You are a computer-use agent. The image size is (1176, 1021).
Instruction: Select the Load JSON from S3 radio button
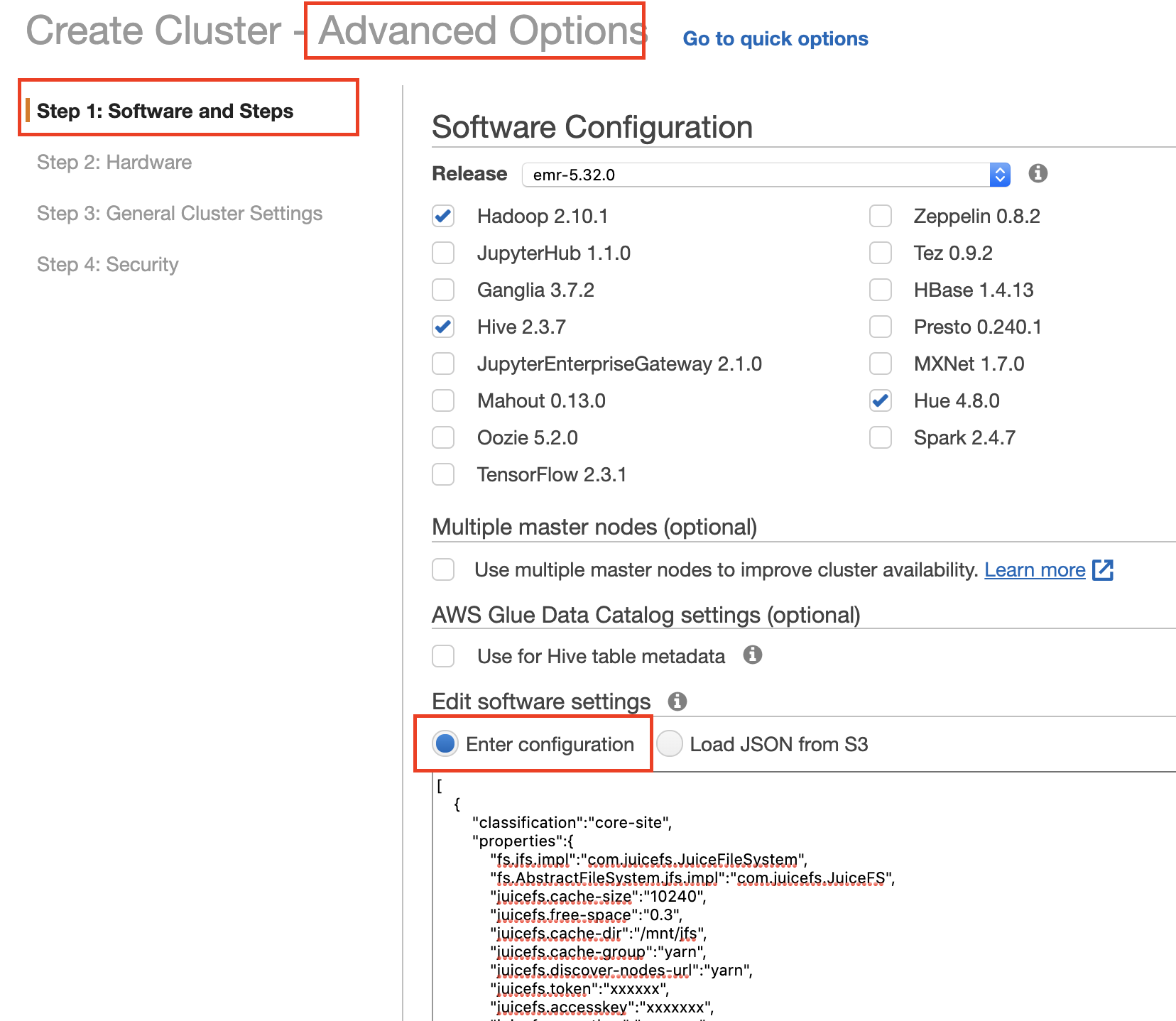tap(669, 744)
